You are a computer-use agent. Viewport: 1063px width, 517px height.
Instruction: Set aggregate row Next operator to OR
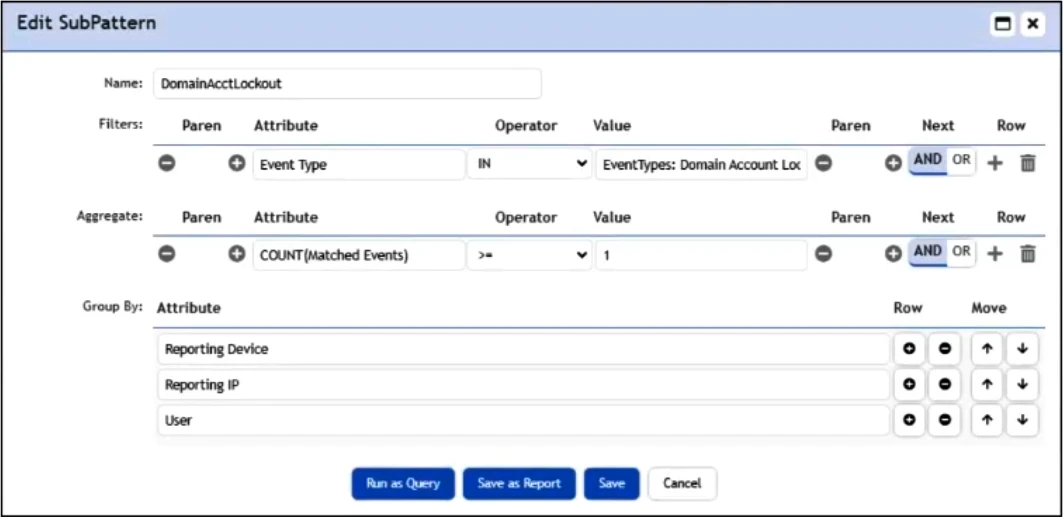tap(961, 251)
